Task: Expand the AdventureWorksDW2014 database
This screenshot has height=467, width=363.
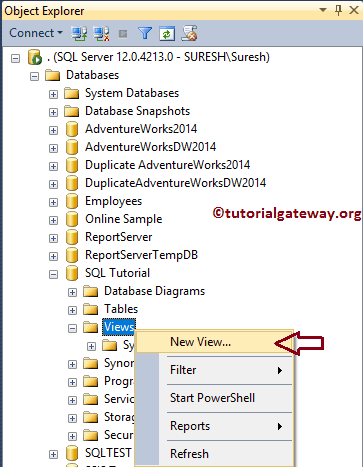Action: (53, 149)
